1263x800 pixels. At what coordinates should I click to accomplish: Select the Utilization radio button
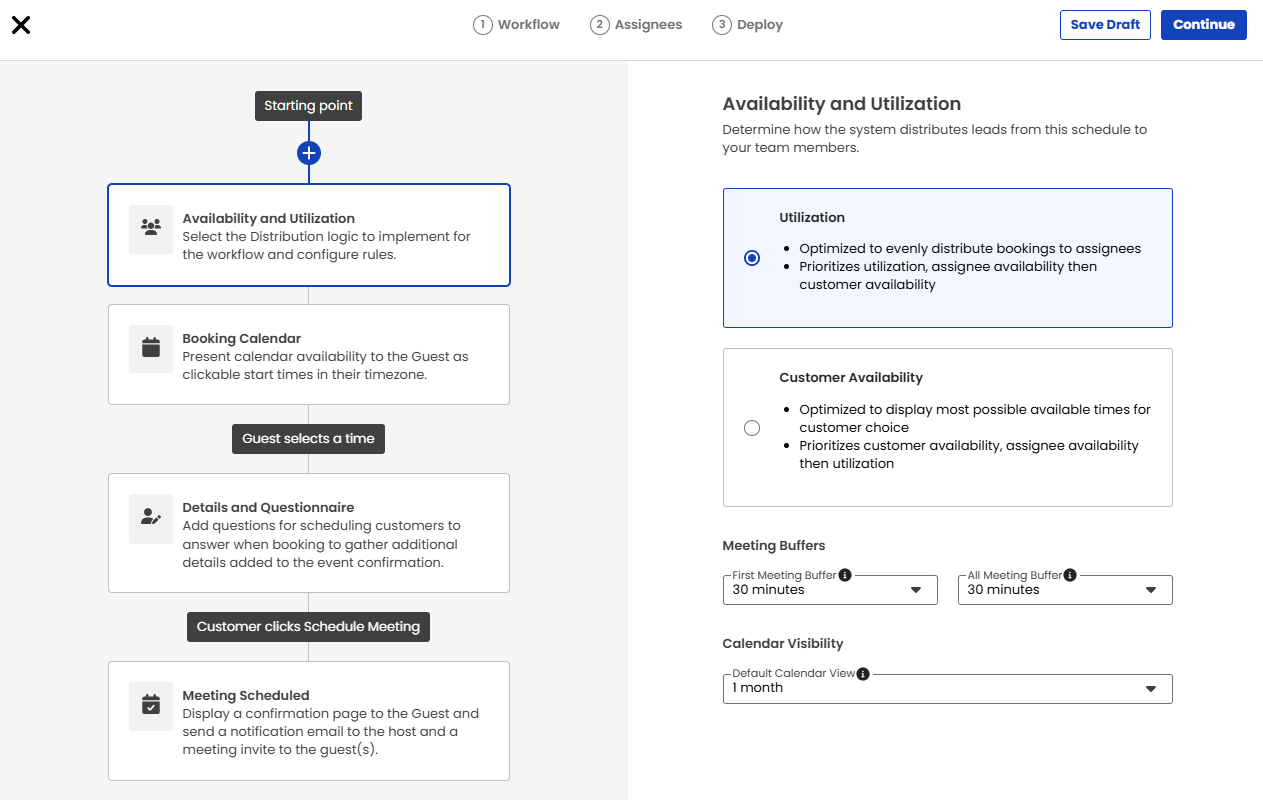click(x=752, y=258)
